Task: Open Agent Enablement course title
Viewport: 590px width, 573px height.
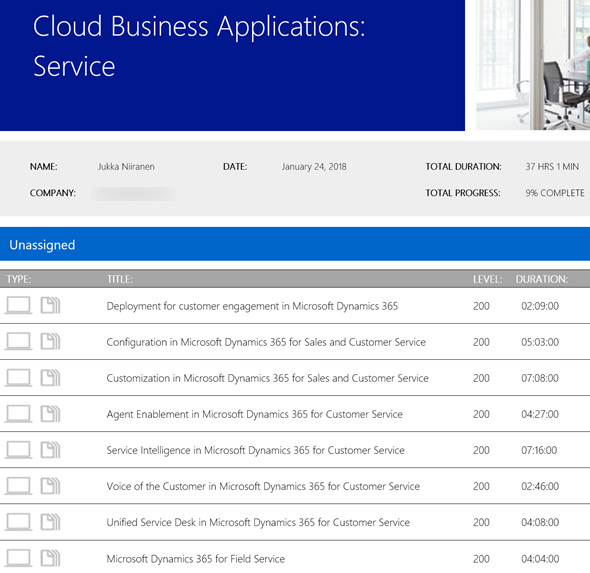Action: tap(254, 414)
